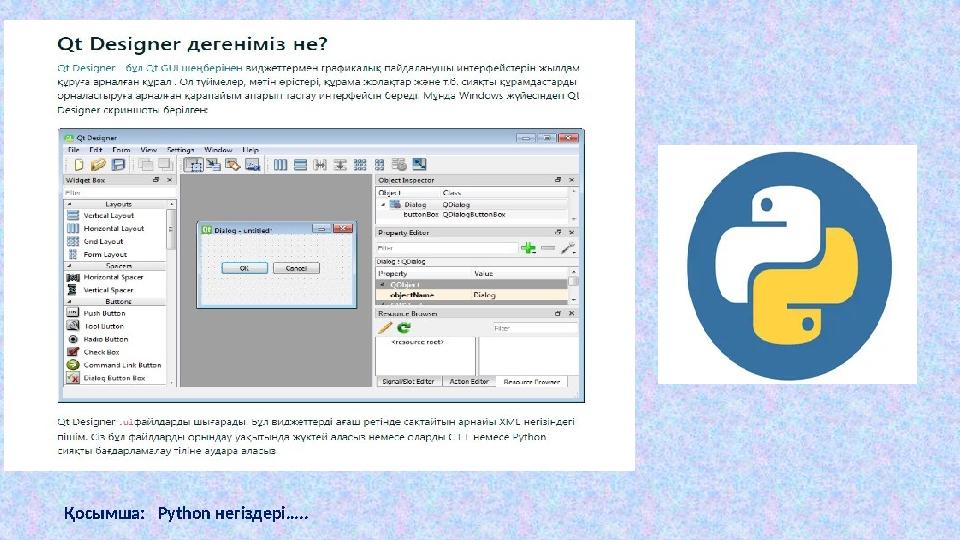Click the Property Editor filter field

(447, 248)
